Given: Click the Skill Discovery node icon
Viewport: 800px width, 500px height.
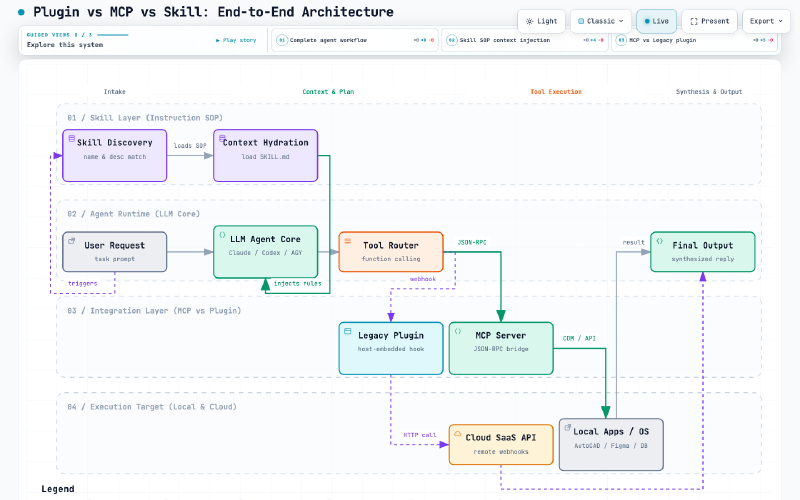Looking at the screenshot, I should point(72,138).
